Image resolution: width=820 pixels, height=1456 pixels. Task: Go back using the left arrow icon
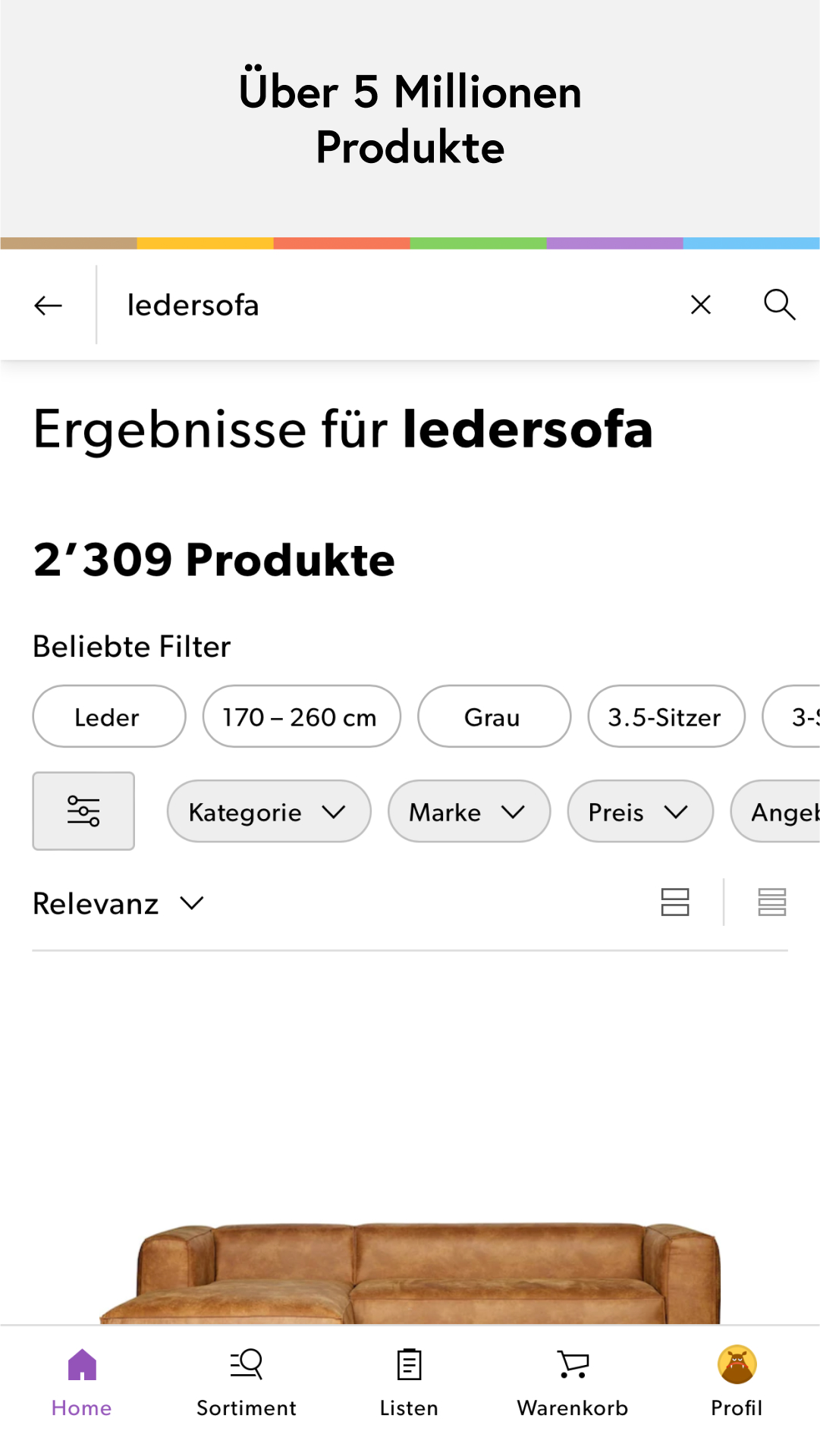point(48,306)
